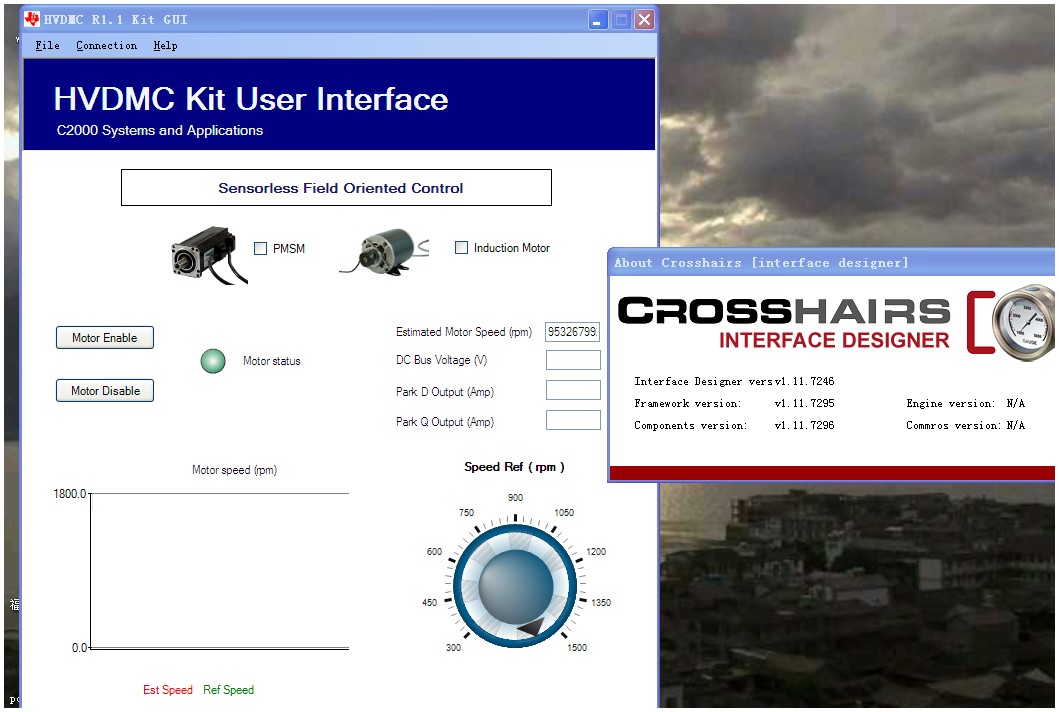Open the Connection menu

(x=106, y=45)
